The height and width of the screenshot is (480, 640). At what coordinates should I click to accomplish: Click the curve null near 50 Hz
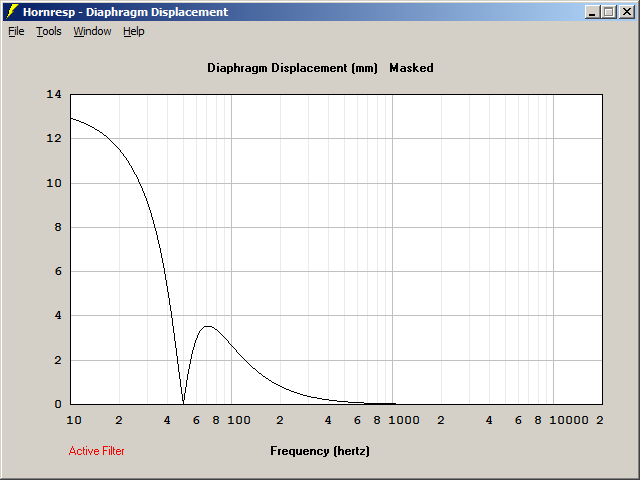pyautogui.click(x=183, y=402)
